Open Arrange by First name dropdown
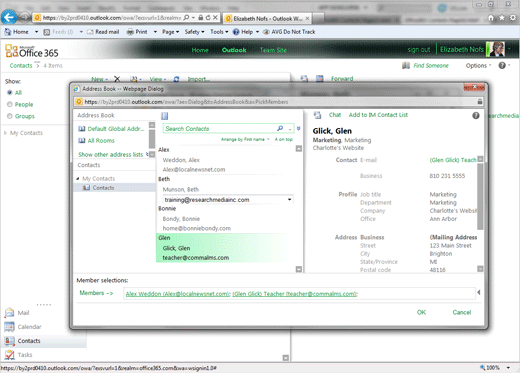Screen dimensions: 520x373 coord(245,139)
